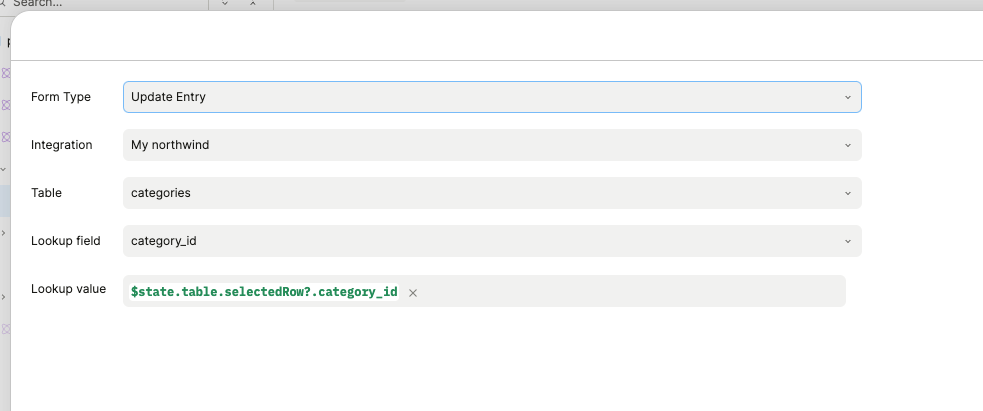Jump to previous search result up arrow
This screenshot has width=983, height=411.
click(253, 4)
